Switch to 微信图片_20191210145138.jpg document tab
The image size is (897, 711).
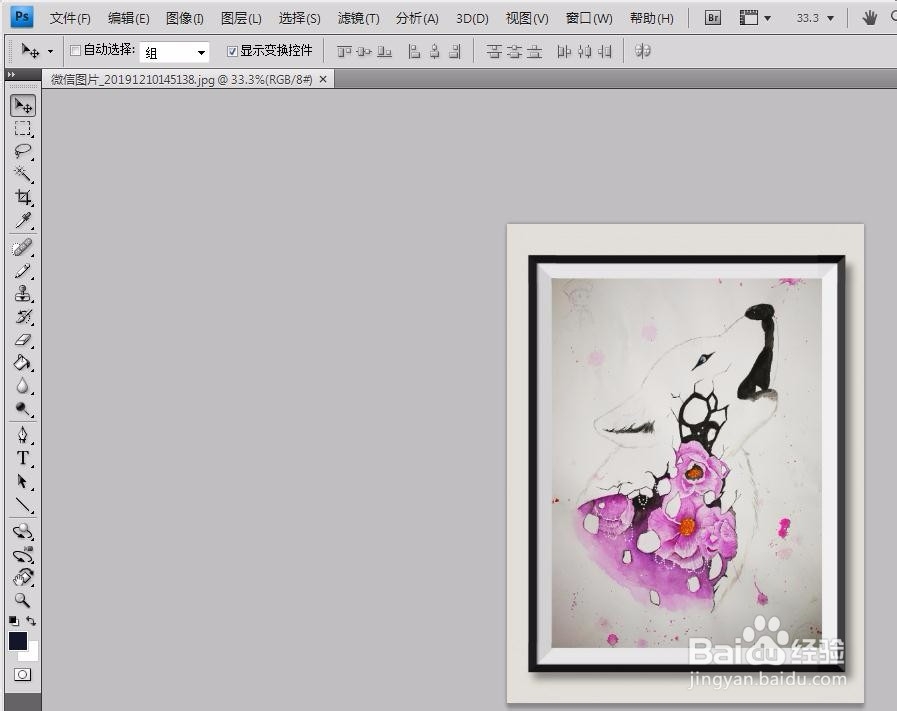[181, 80]
